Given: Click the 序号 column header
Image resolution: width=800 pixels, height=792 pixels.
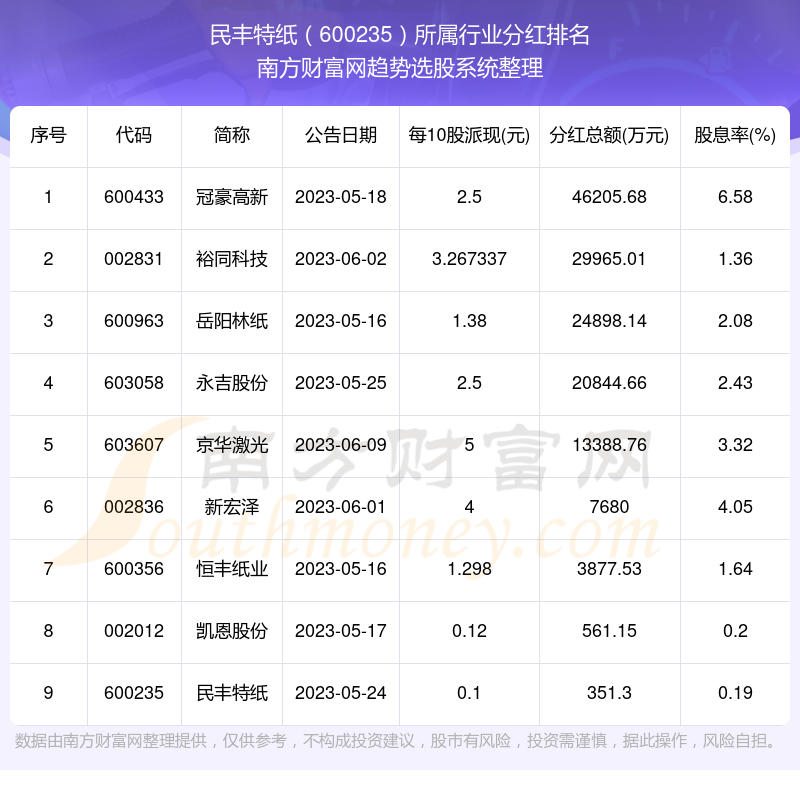Looking at the screenshot, I should pyautogui.click(x=48, y=135).
